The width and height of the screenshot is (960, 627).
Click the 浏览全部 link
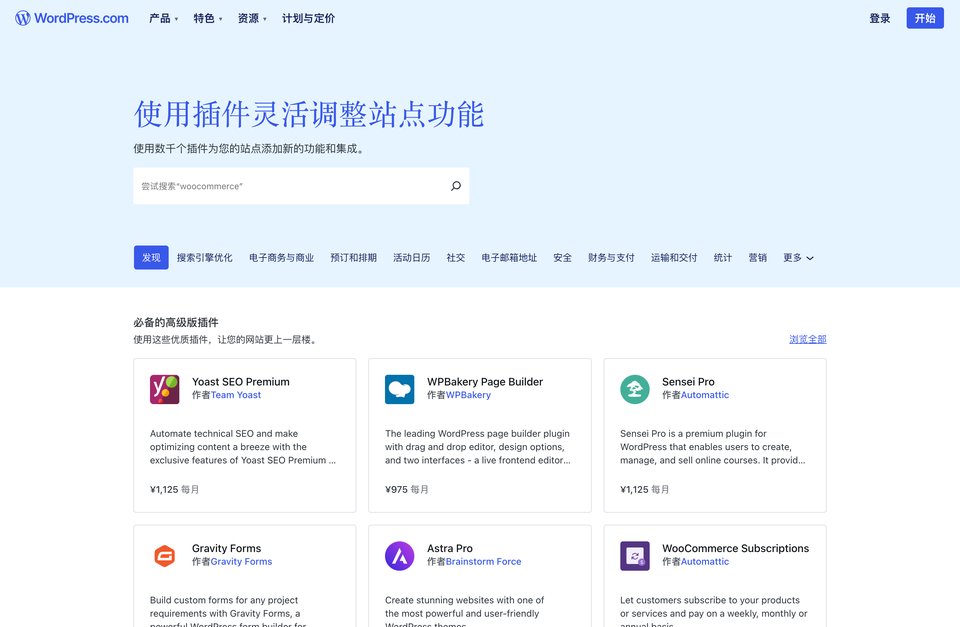pyautogui.click(x=808, y=339)
